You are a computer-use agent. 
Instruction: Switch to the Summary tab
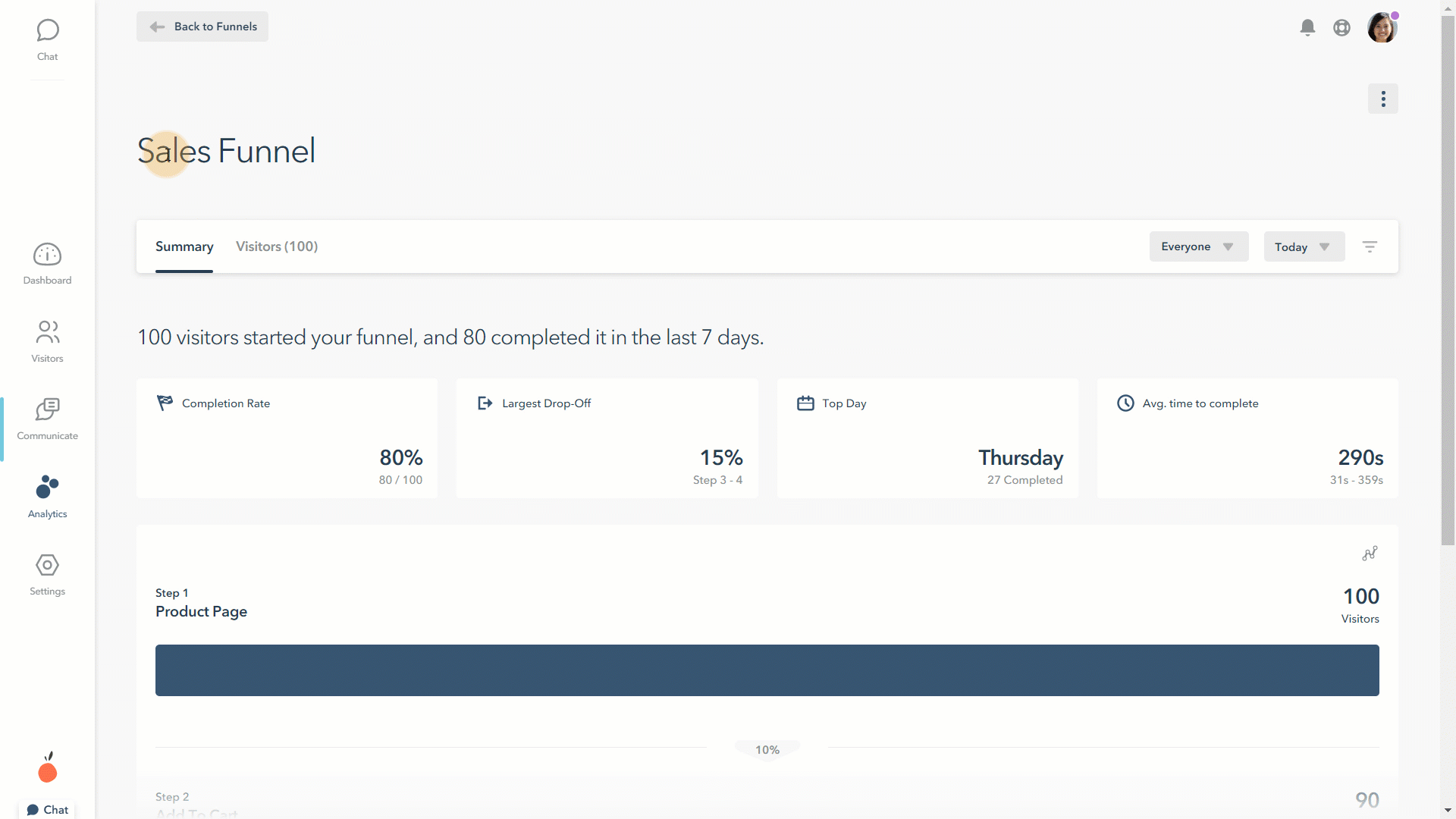pyautogui.click(x=184, y=246)
